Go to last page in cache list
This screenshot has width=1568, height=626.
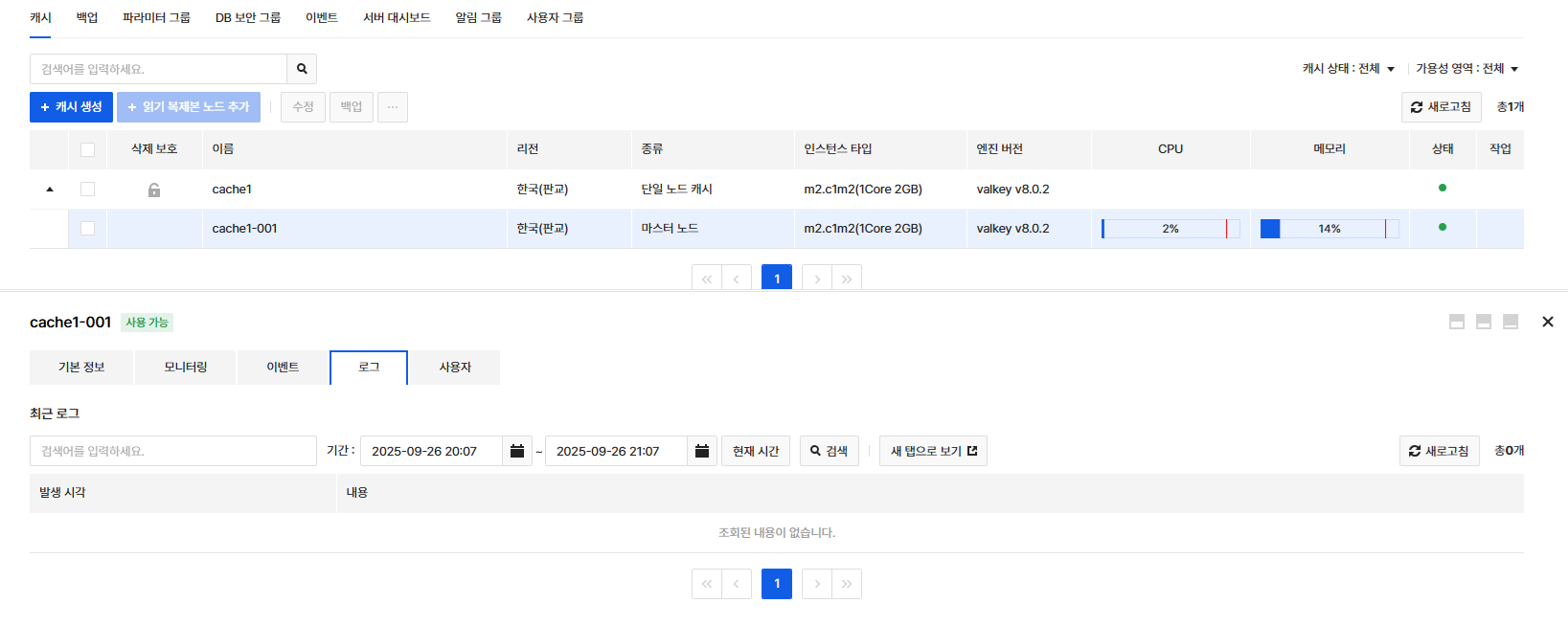pyautogui.click(x=847, y=279)
